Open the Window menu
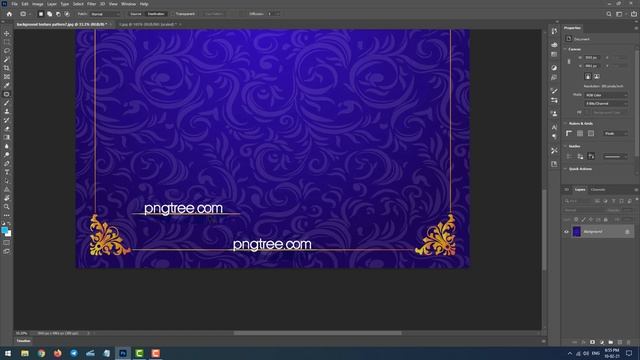Viewport: 640px width, 360px height. 128,4
